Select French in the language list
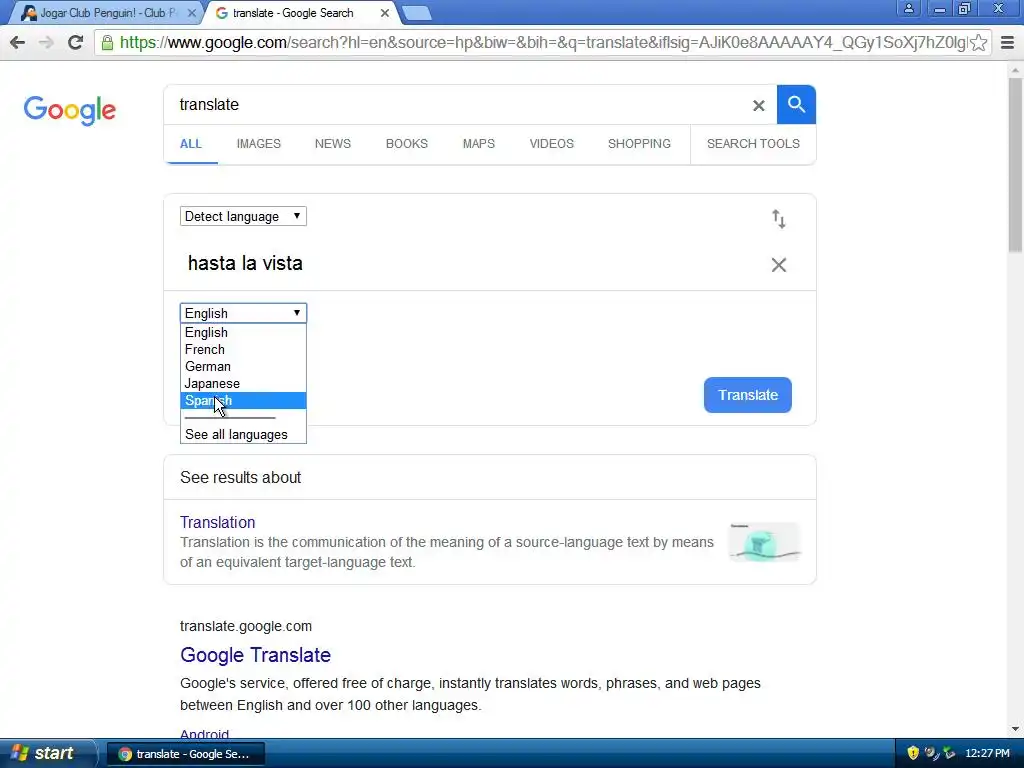Screen dimensions: 1024x768 [x=243, y=349]
